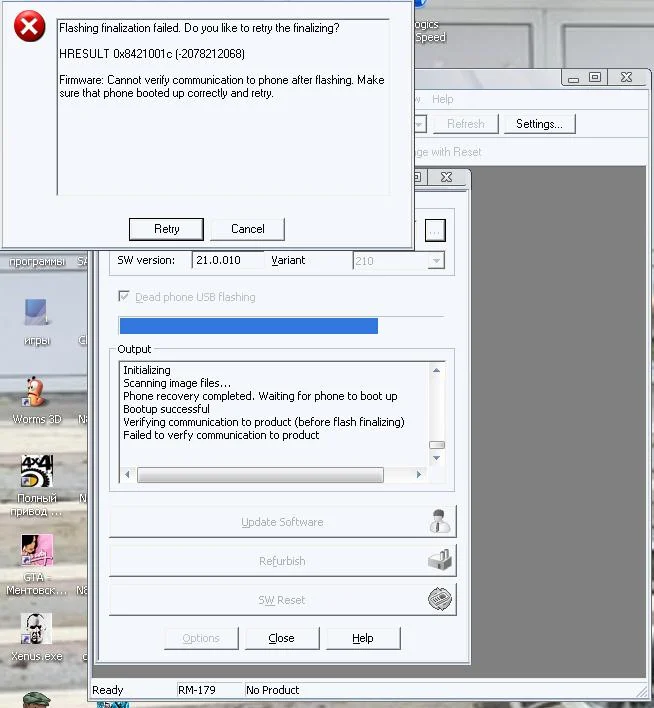Click RM-179 in the status bar
654x708 pixels.
(x=196, y=690)
